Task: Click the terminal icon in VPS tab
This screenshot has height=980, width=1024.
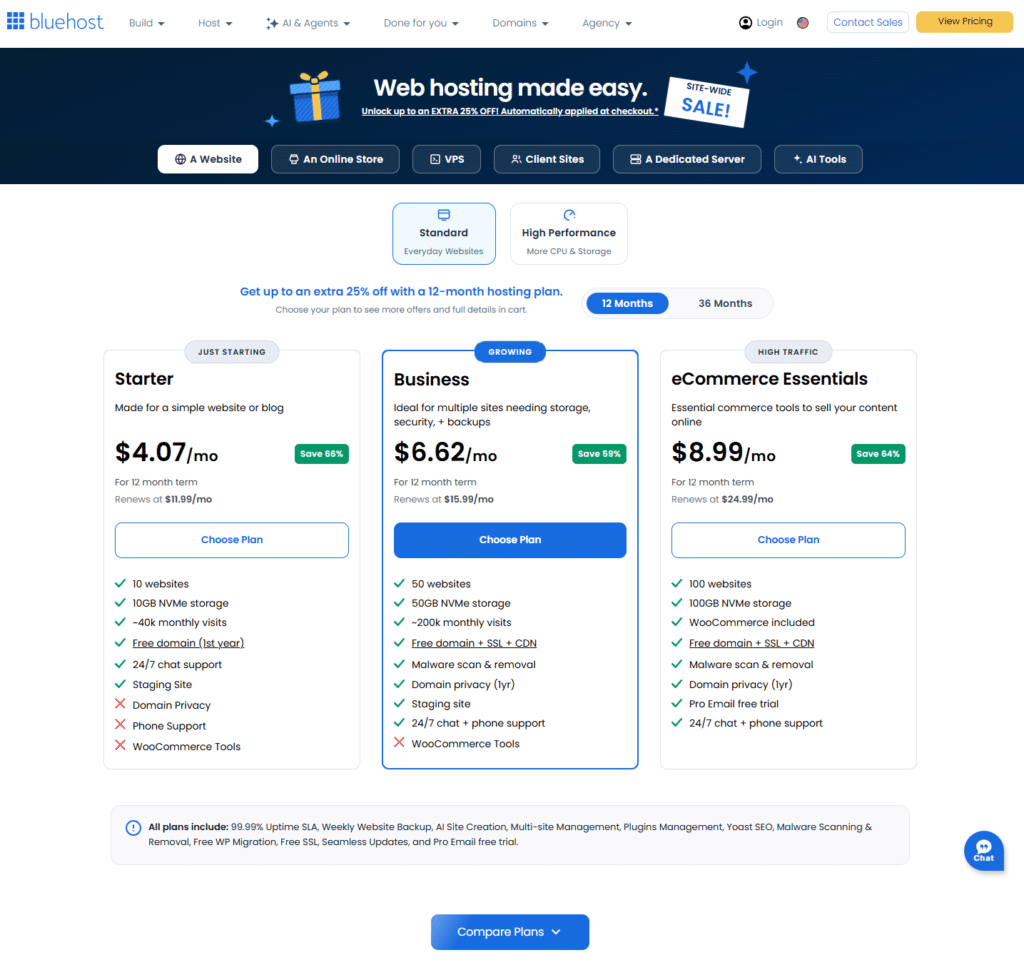Action: [435, 159]
